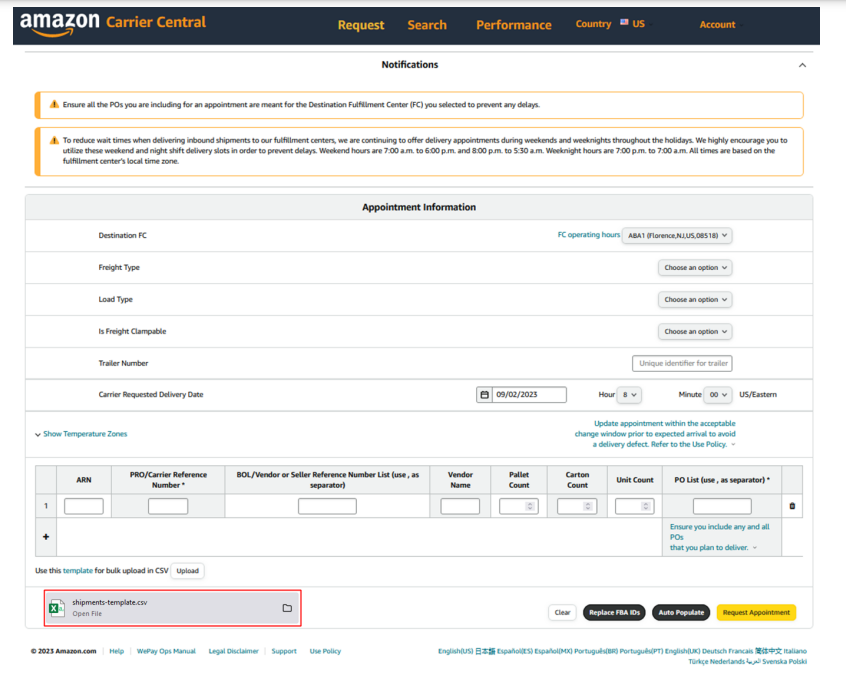Click the Pallet Count stepper field
846x674 pixels.
click(x=518, y=506)
